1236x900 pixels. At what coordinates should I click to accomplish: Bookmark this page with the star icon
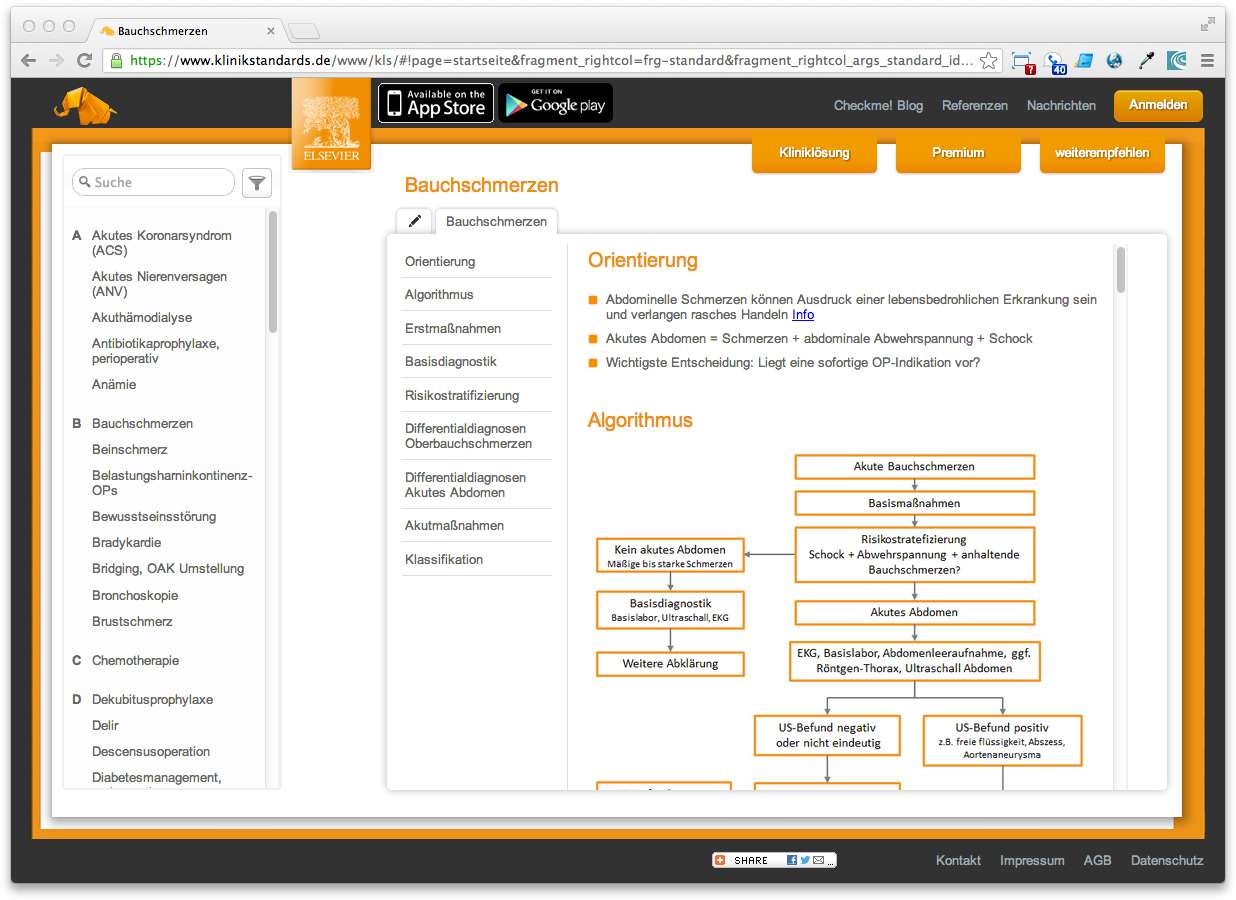(x=988, y=60)
